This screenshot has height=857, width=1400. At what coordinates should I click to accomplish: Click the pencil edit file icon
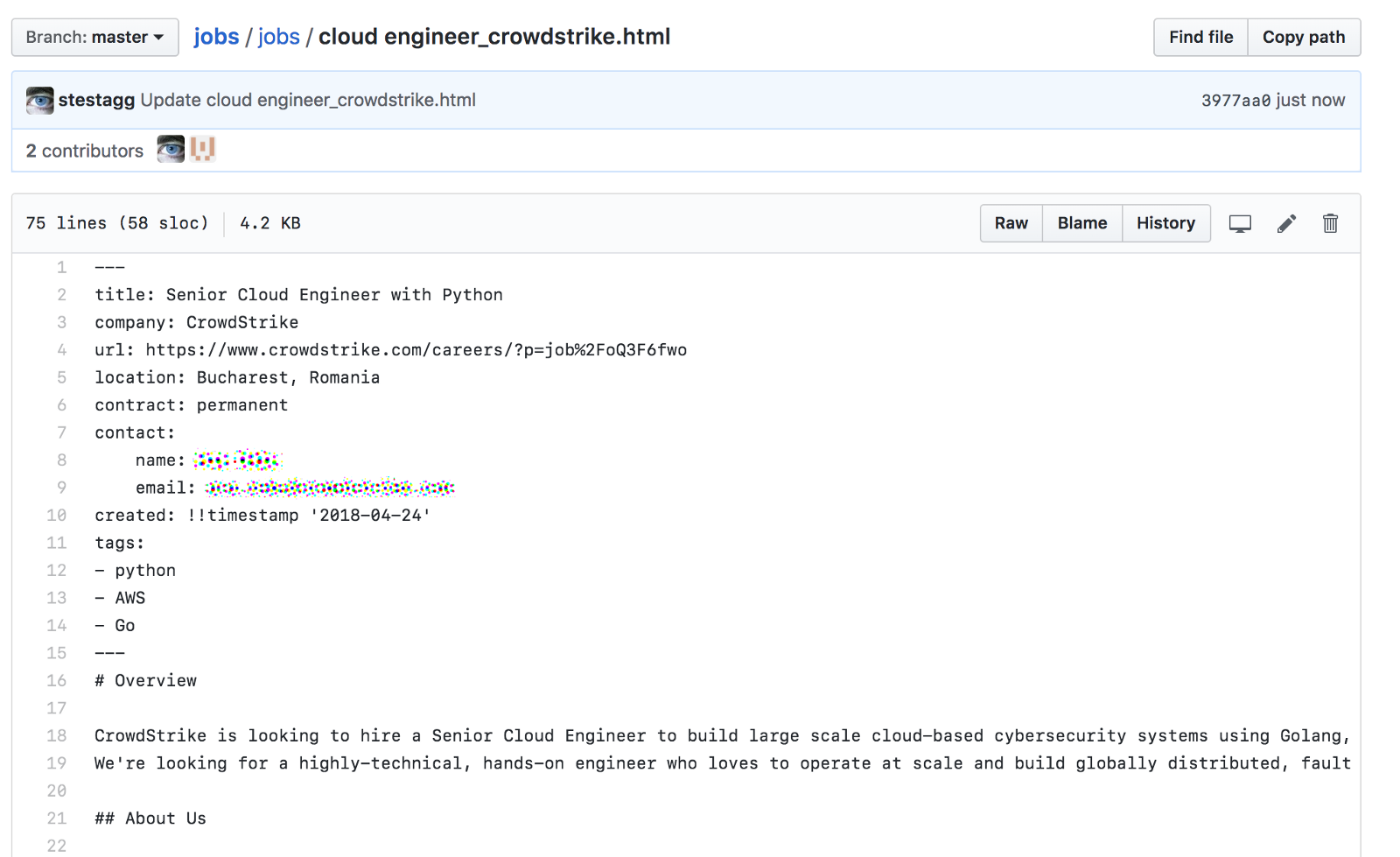(x=1286, y=224)
